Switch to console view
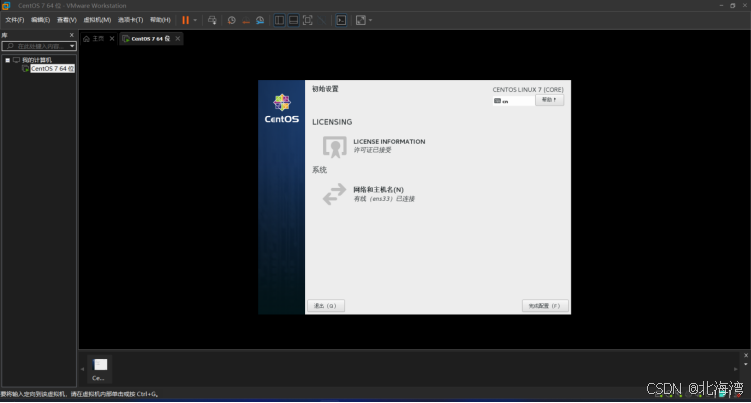This screenshot has height=403, width=751. click(341, 20)
